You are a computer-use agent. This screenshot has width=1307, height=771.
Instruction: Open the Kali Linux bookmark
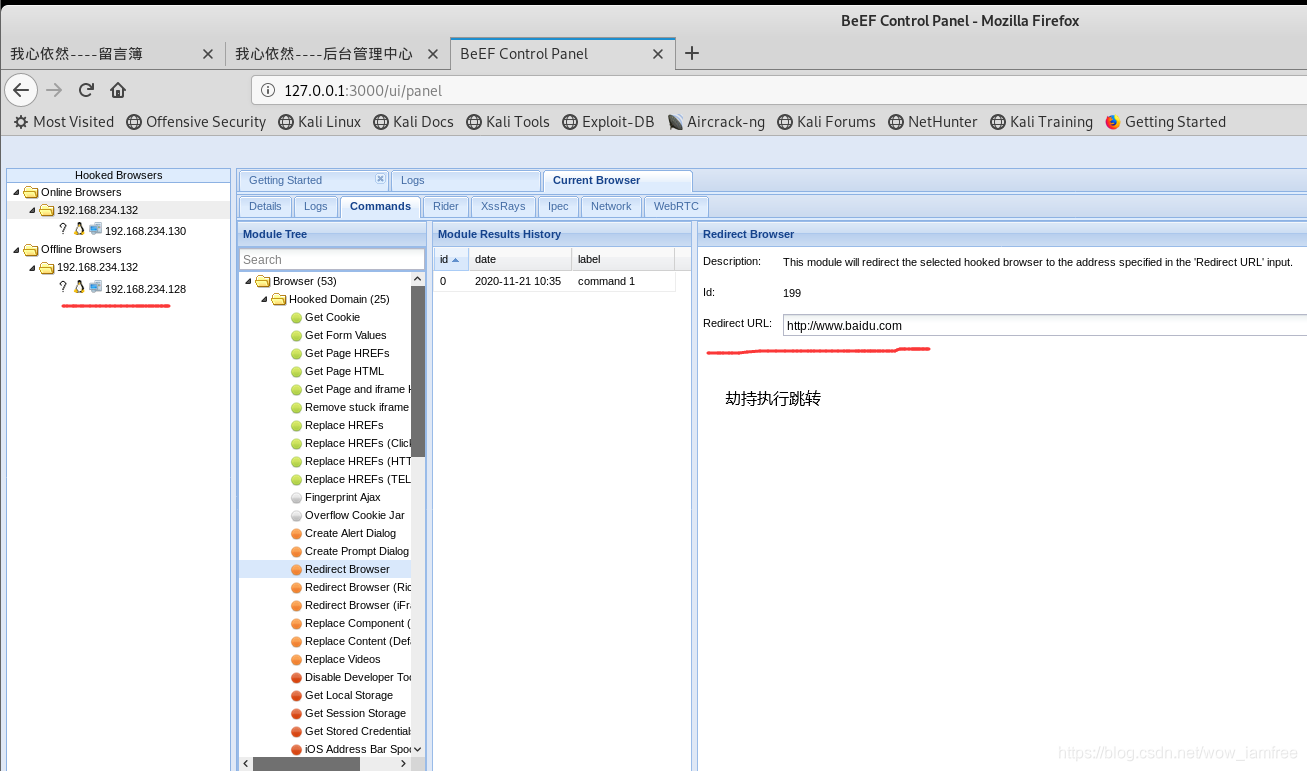pos(319,122)
